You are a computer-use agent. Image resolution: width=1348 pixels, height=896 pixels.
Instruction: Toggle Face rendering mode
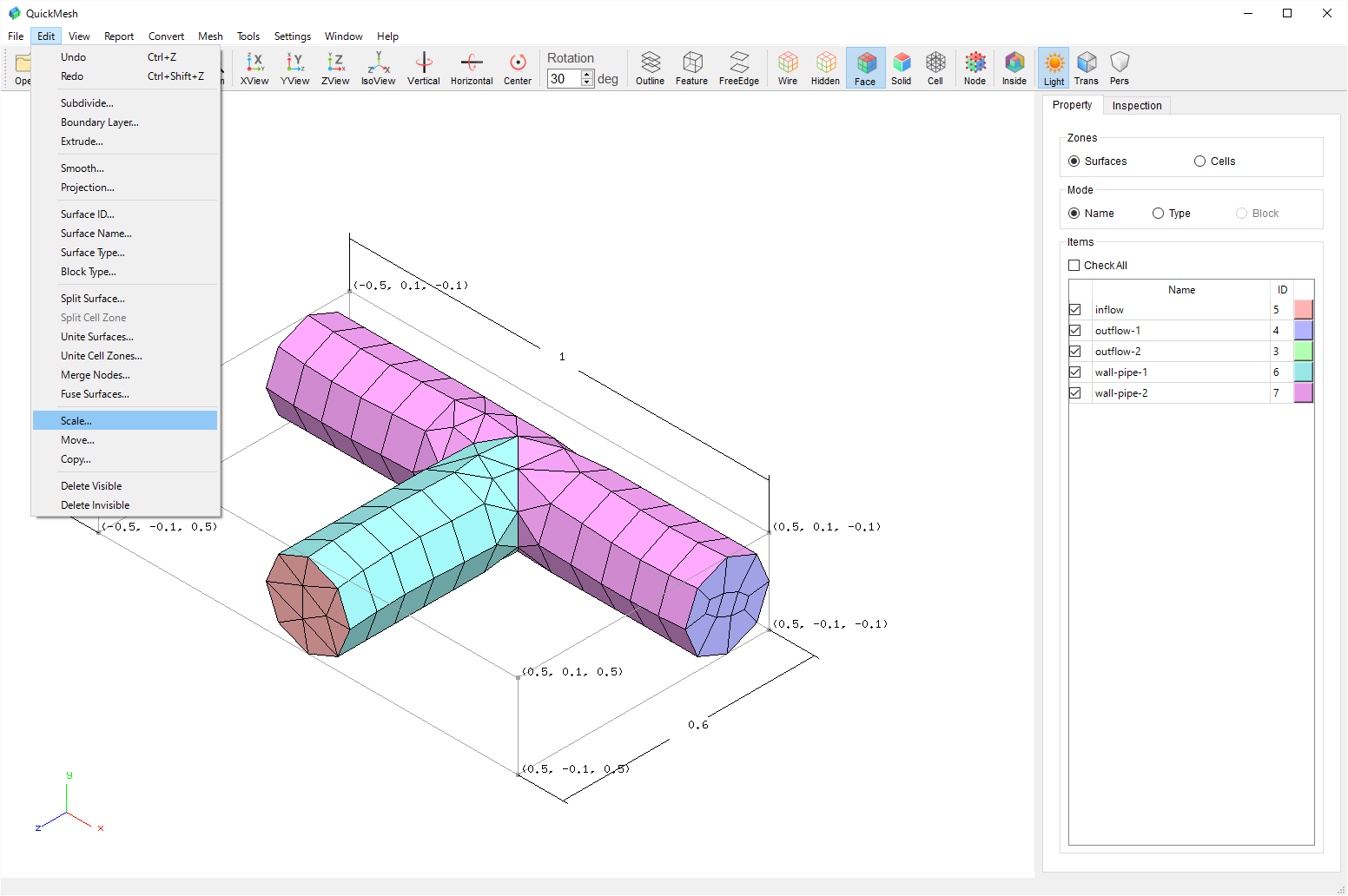(865, 69)
